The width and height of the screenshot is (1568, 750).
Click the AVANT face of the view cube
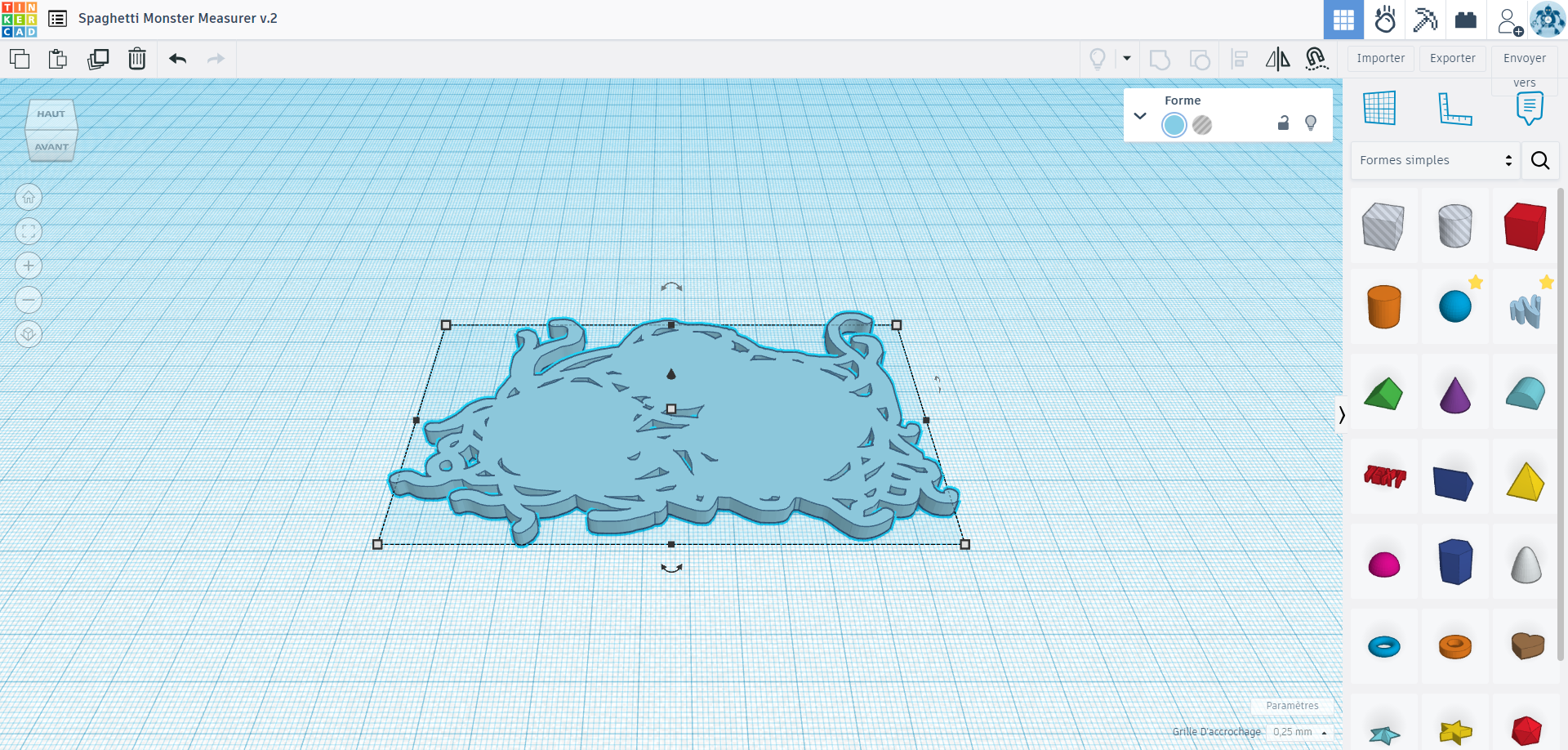click(x=51, y=147)
